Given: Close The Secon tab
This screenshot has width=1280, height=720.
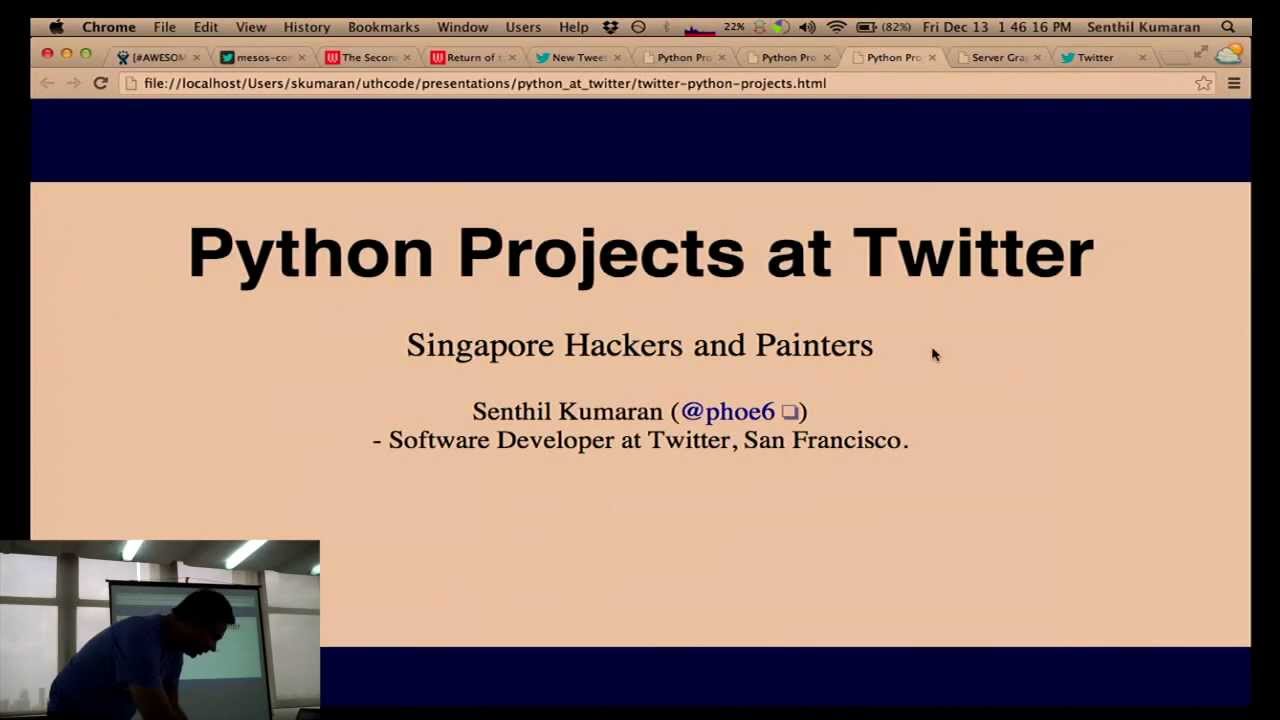Looking at the screenshot, I should coord(406,58).
